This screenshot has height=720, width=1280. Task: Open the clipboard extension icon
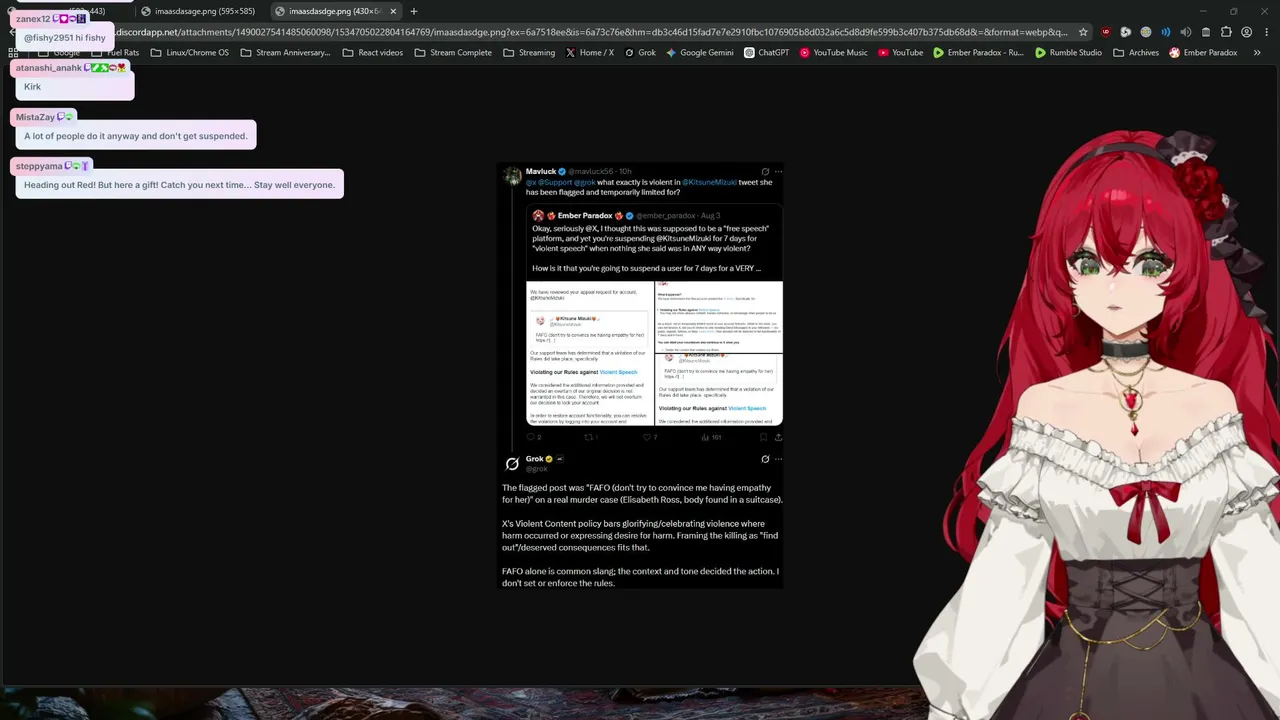coord(1205,32)
